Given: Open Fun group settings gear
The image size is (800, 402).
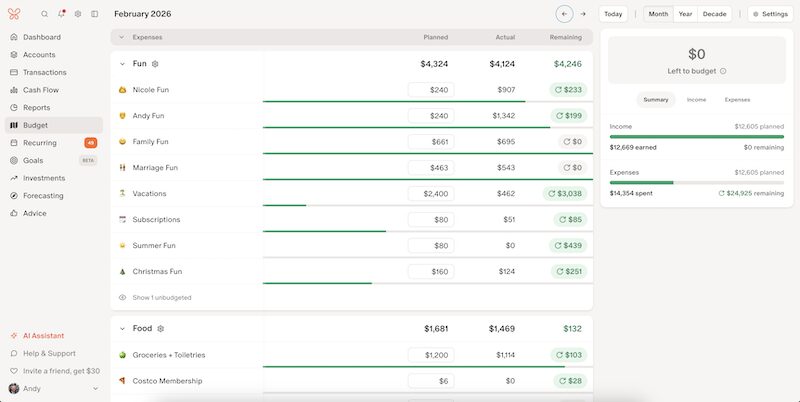Looking at the screenshot, I should tap(155, 64).
